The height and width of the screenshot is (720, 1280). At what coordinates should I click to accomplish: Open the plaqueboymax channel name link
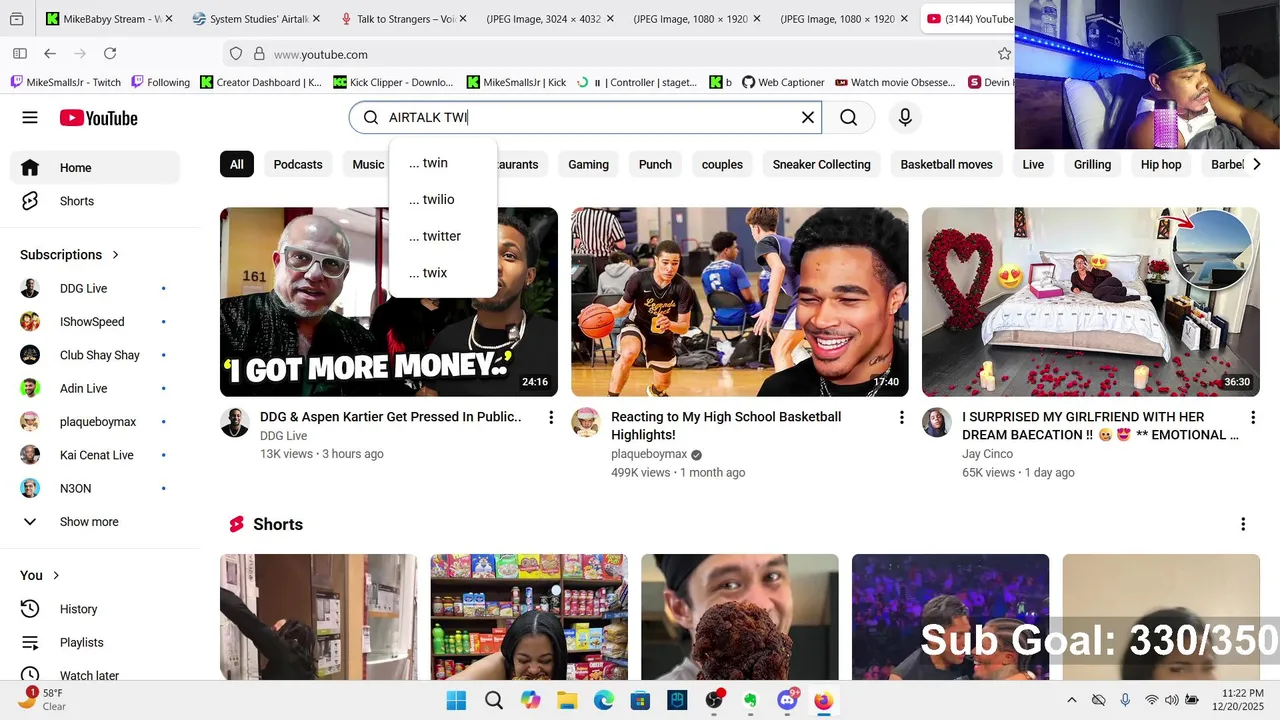click(x=649, y=454)
